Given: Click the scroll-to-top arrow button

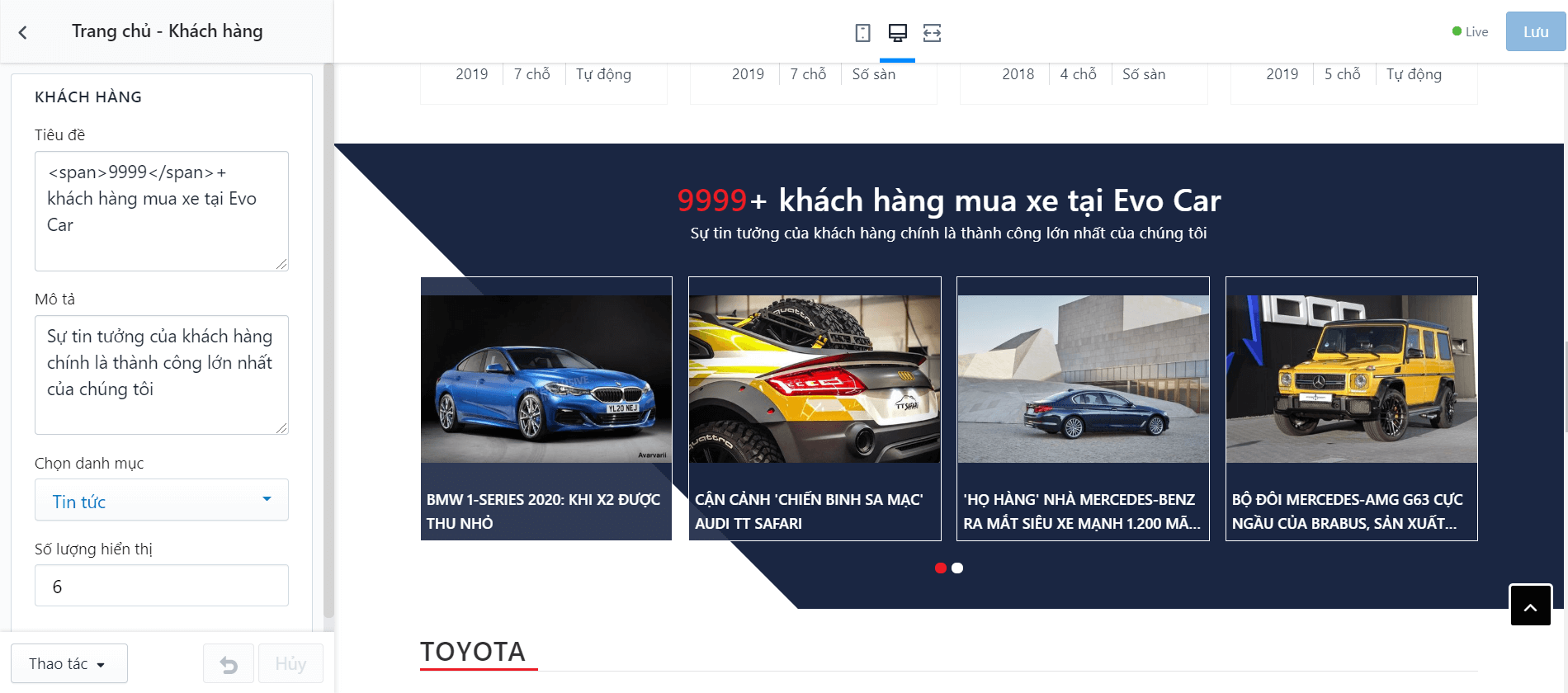Looking at the screenshot, I should [x=1530, y=606].
